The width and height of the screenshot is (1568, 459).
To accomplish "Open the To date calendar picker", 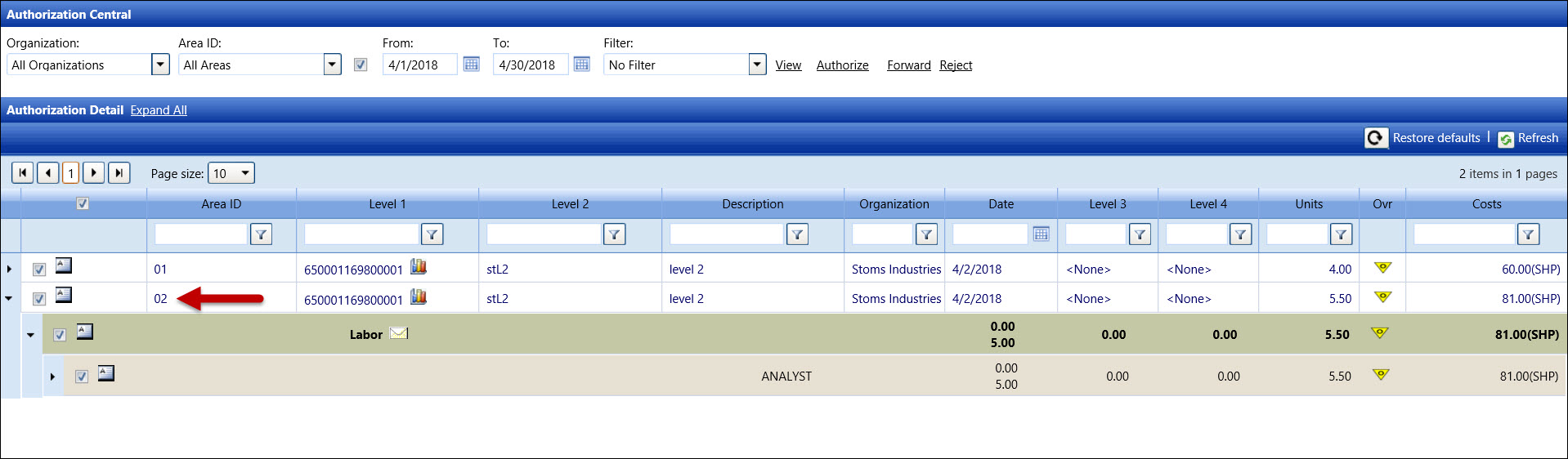I will 581,65.
